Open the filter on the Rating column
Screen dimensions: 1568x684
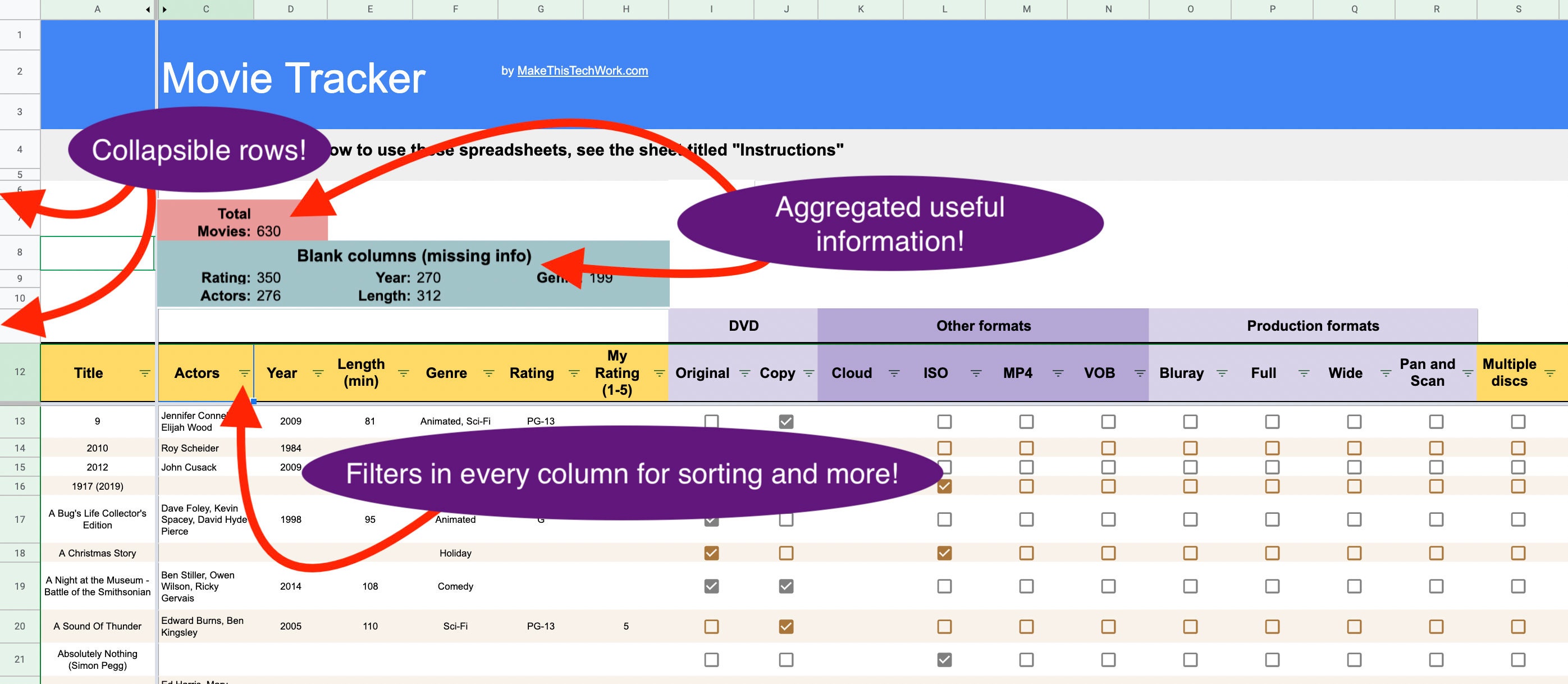(x=572, y=373)
